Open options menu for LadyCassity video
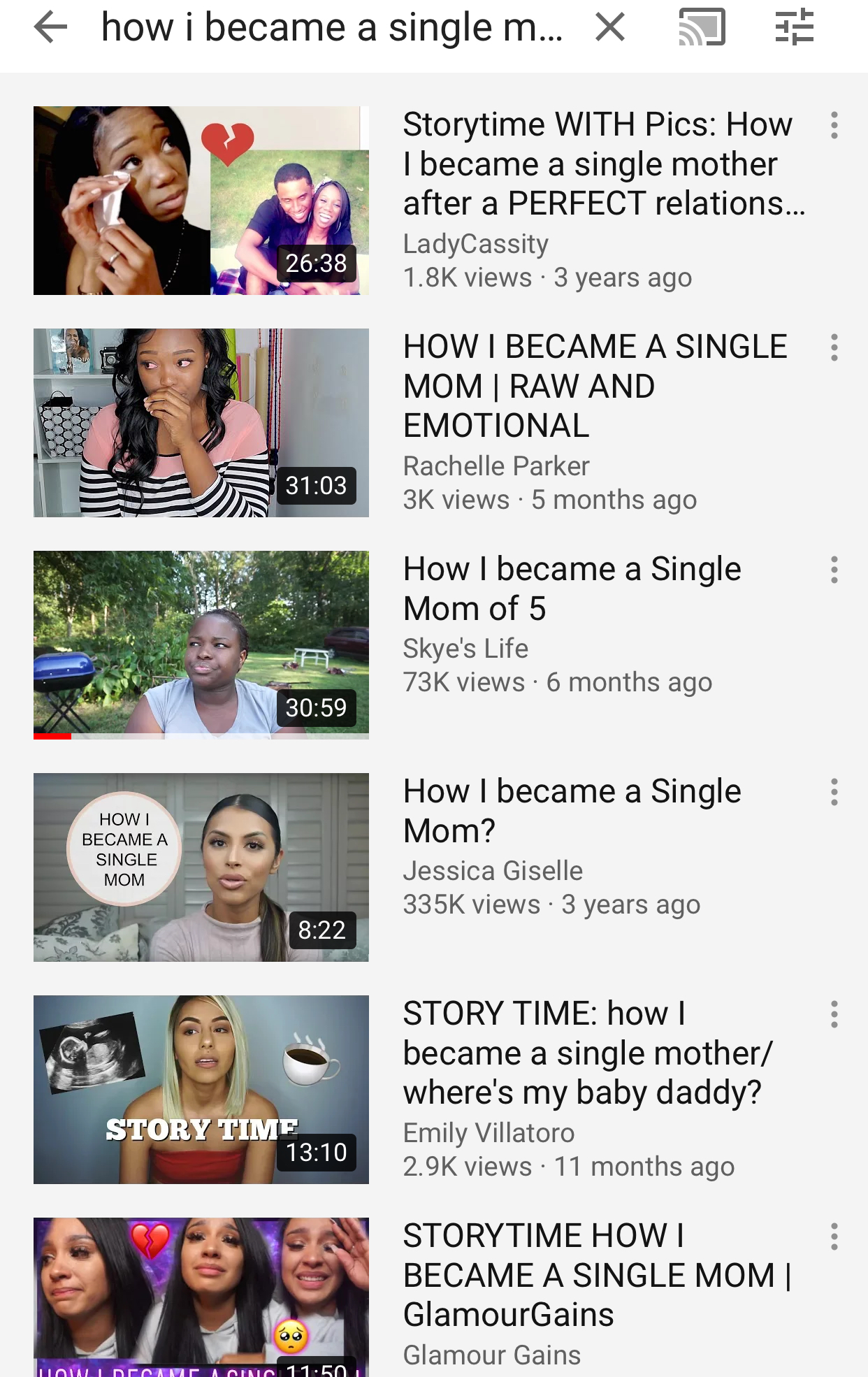 pos(834,125)
